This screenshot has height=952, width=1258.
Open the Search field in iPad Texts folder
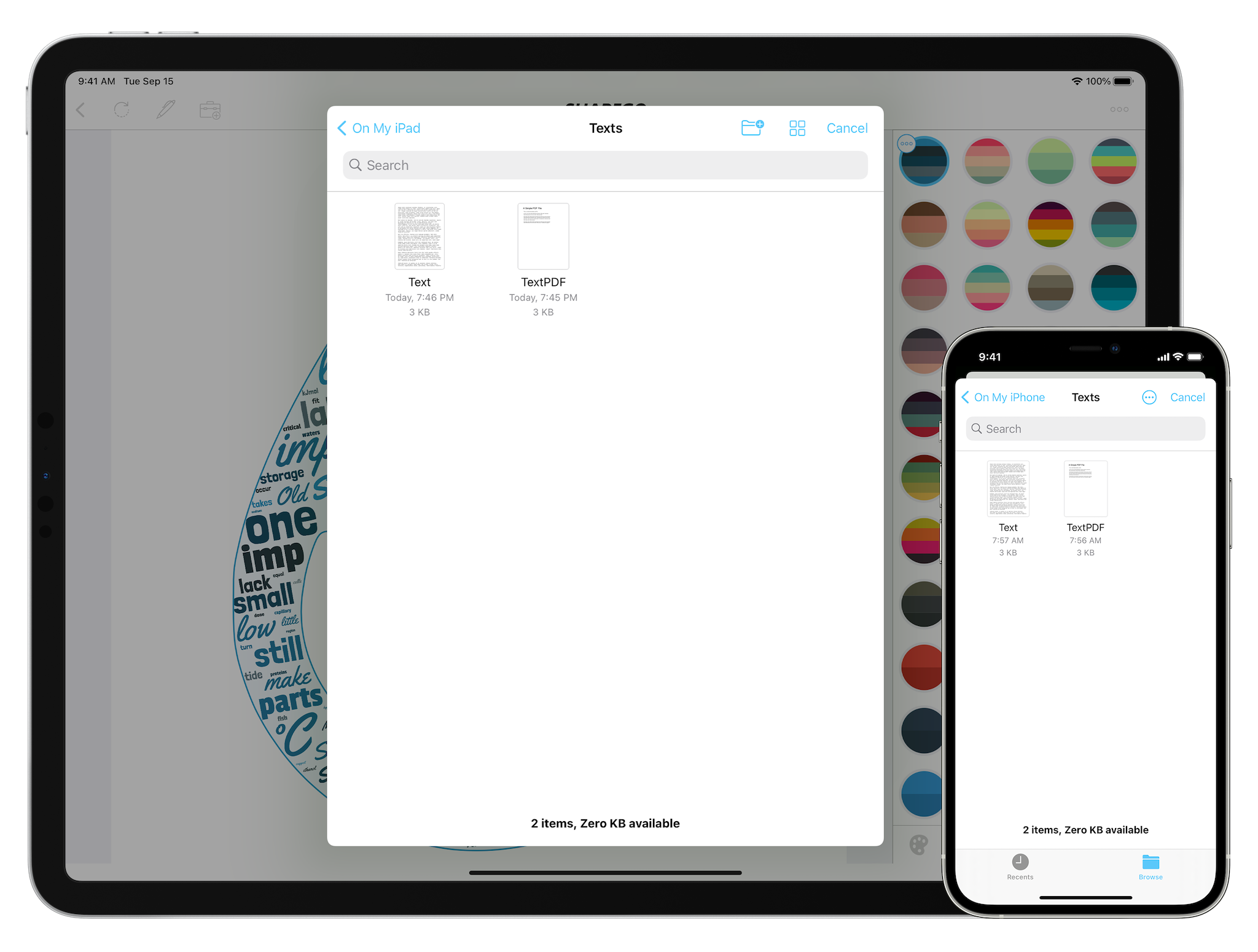(x=606, y=165)
